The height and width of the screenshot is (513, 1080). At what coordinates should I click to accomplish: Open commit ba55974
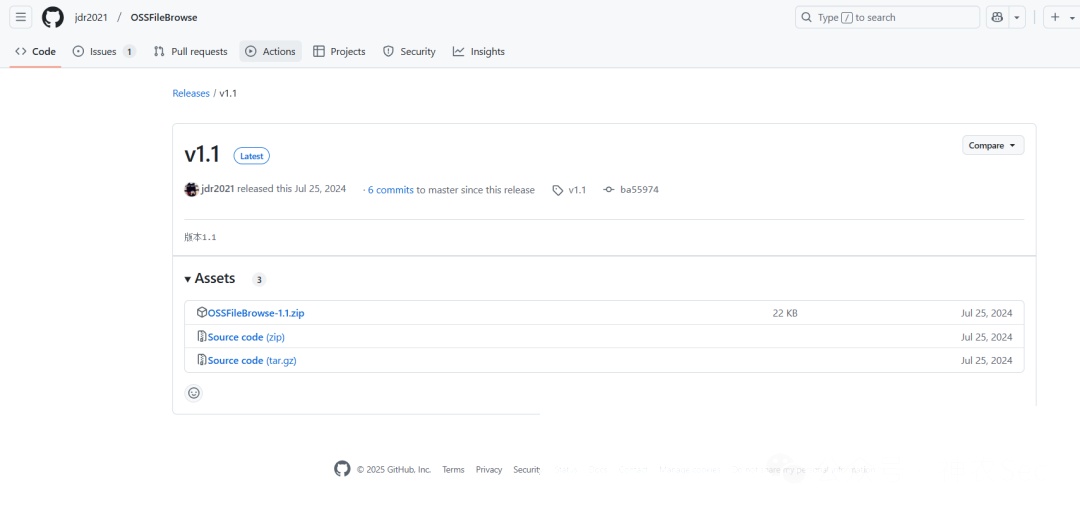[x=639, y=189]
